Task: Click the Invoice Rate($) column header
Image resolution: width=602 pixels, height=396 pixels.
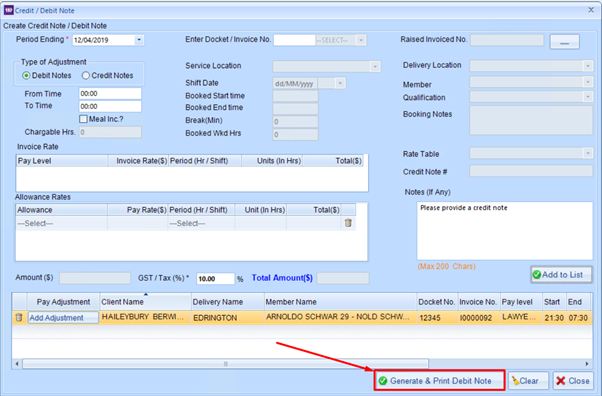Action: pyautogui.click(x=138, y=161)
